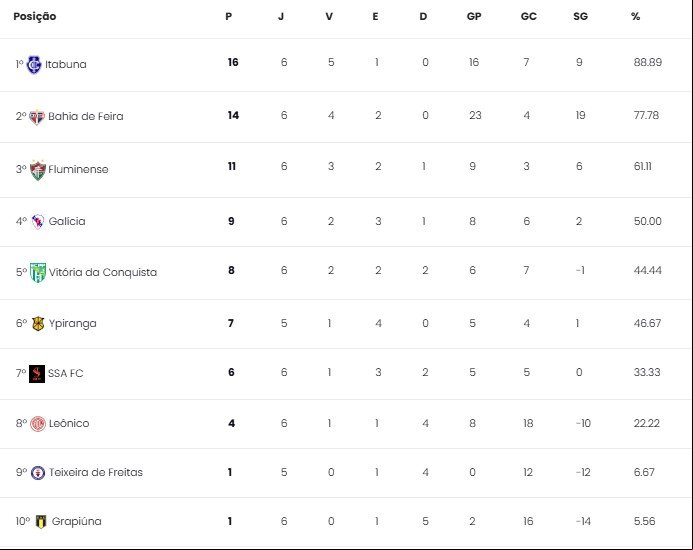693x550 pixels.
Task: Click Itabuna's 88.89 percentage value
Action: pyautogui.click(x=647, y=62)
